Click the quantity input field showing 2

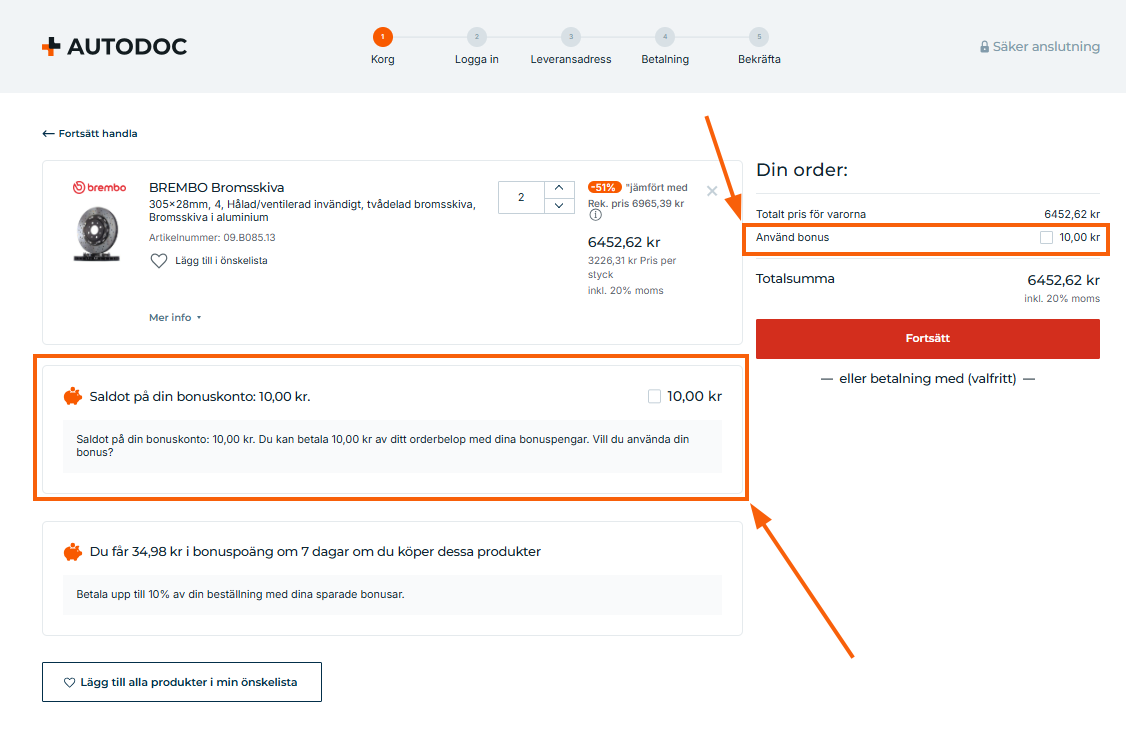tap(521, 197)
